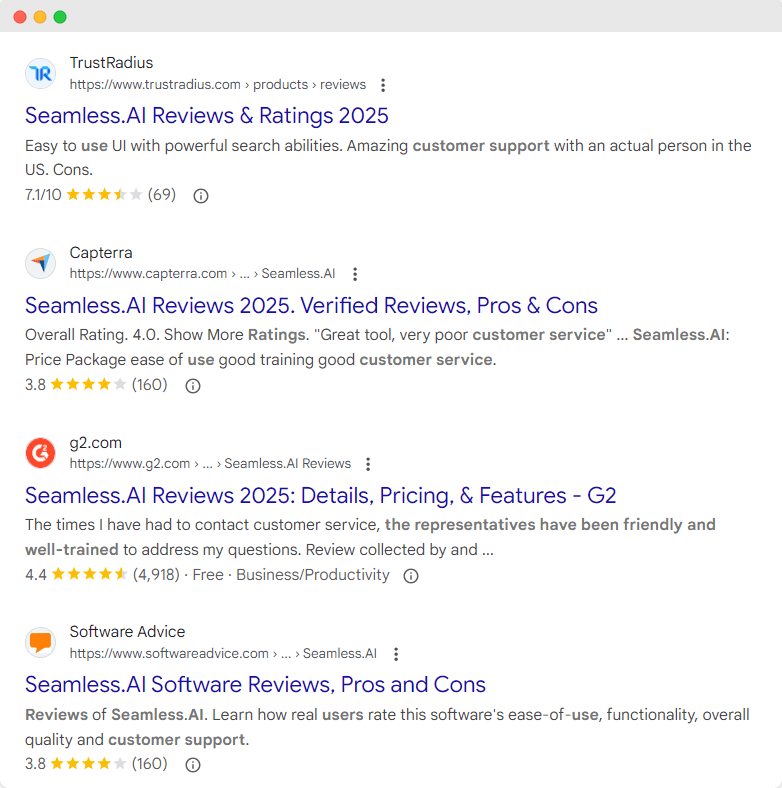Click the TrustRadius site favicon
782x788 pixels.
[41, 73]
